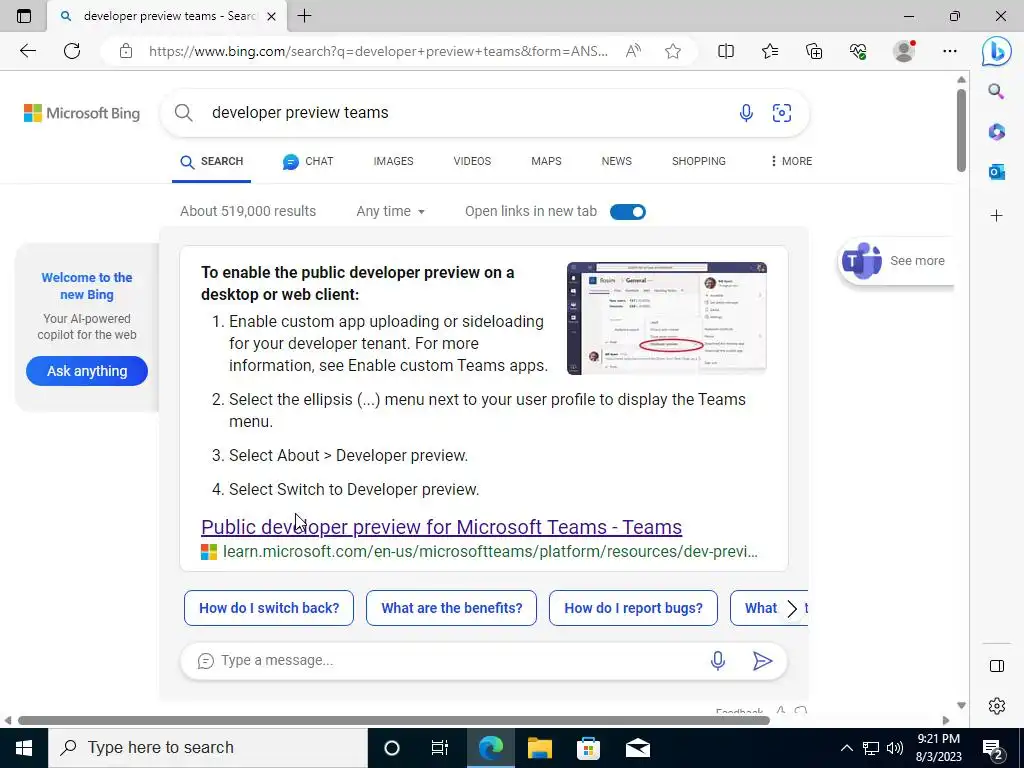Click How do I report bugs? suggestion
The width and height of the screenshot is (1024, 768).
[633, 608]
